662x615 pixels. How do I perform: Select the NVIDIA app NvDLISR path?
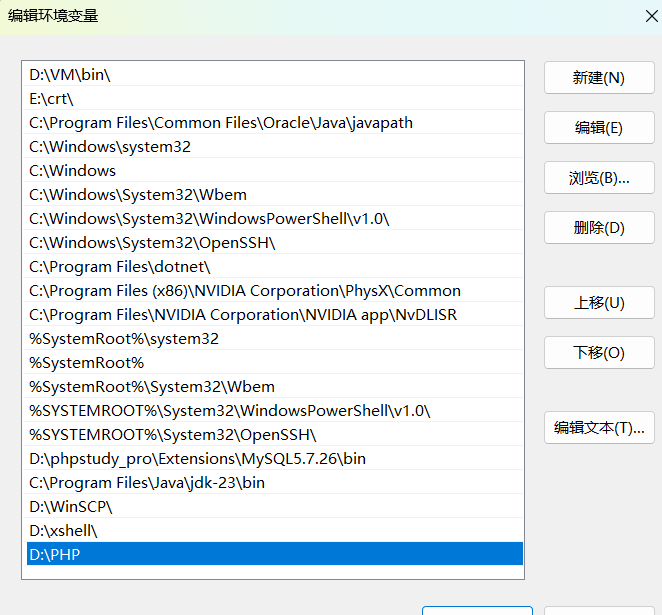pos(243,315)
